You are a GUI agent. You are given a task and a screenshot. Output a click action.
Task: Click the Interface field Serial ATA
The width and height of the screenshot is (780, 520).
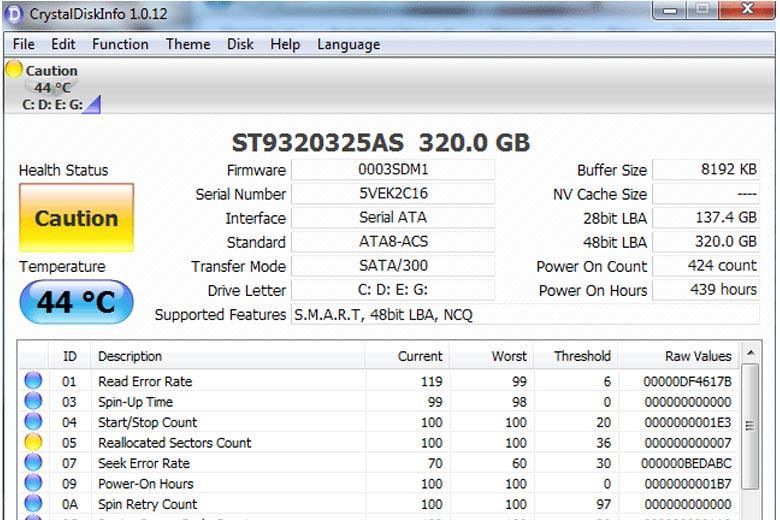(393, 217)
